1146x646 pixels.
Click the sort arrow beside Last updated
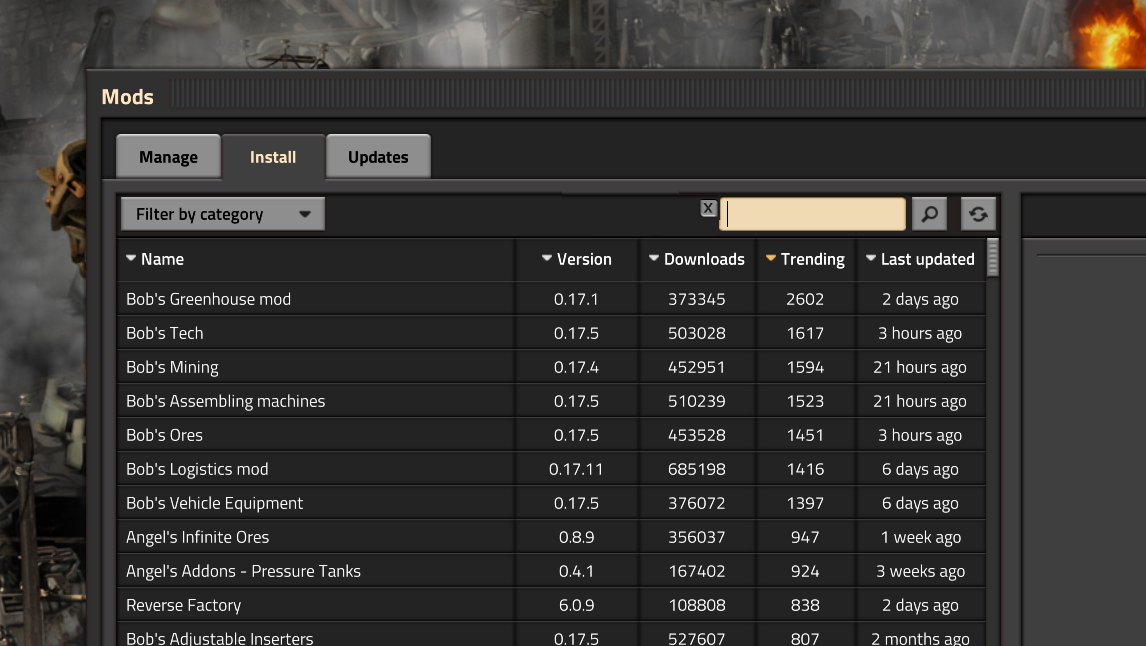point(871,259)
